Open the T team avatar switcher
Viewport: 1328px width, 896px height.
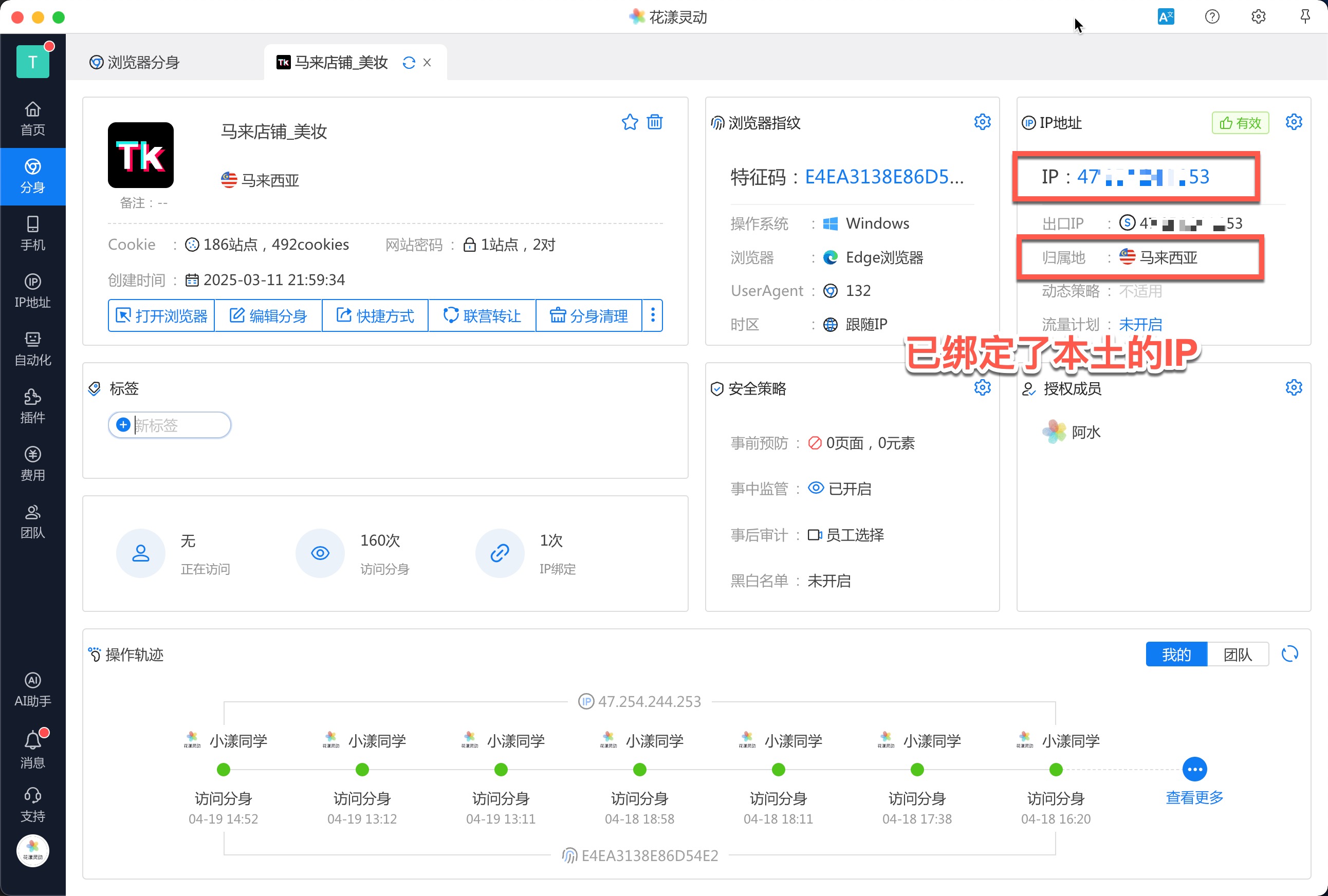pyautogui.click(x=32, y=62)
